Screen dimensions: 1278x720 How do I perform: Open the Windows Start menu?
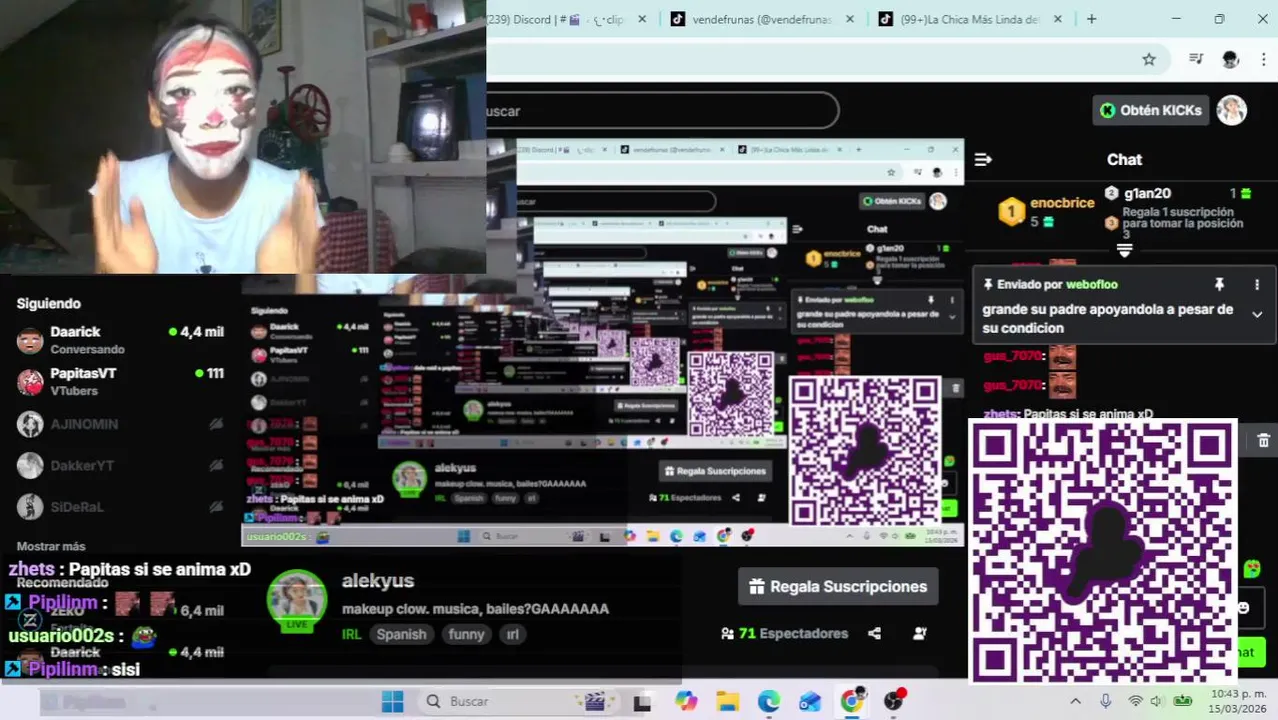(392, 701)
